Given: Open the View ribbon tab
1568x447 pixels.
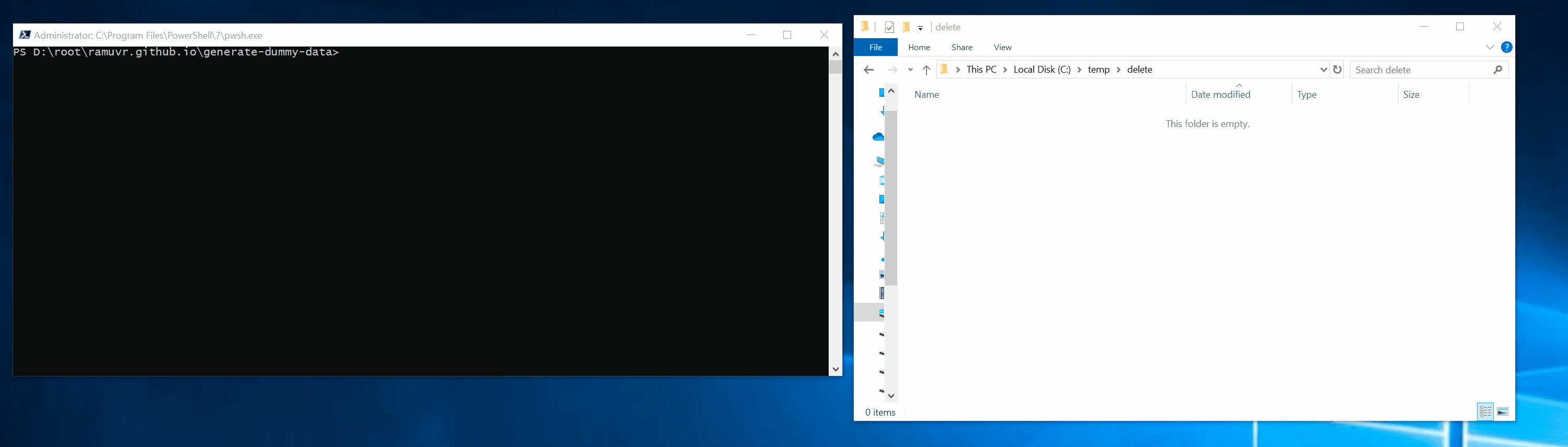Looking at the screenshot, I should (x=1002, y=48).
